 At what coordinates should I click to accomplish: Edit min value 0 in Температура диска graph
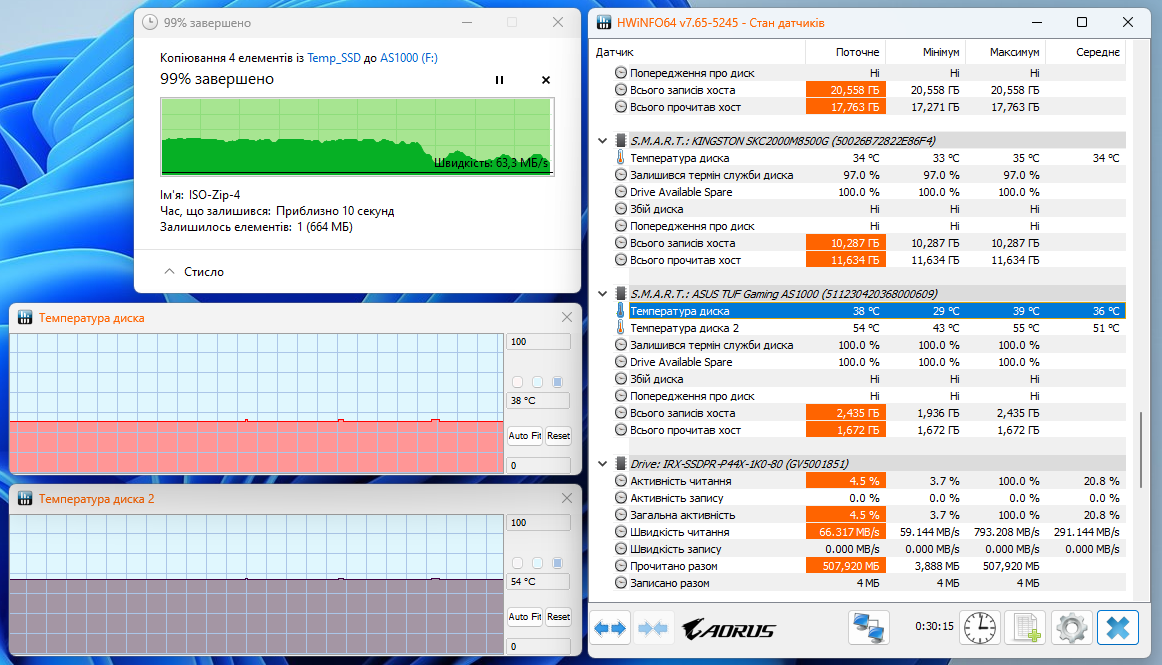pos(538,466)
